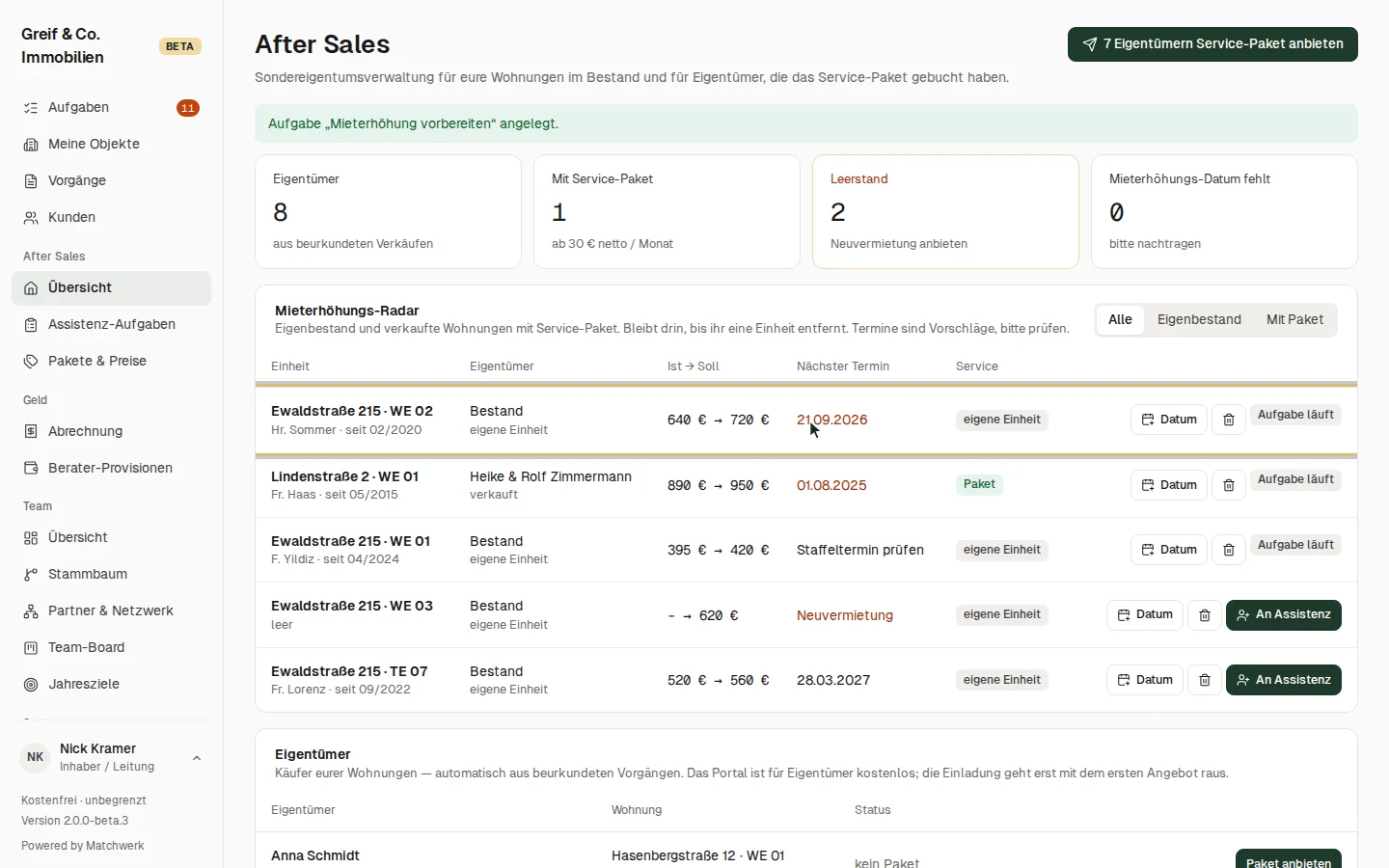Click Datum in the Ewaldstraße 215 · TE 07 row

1145,680
